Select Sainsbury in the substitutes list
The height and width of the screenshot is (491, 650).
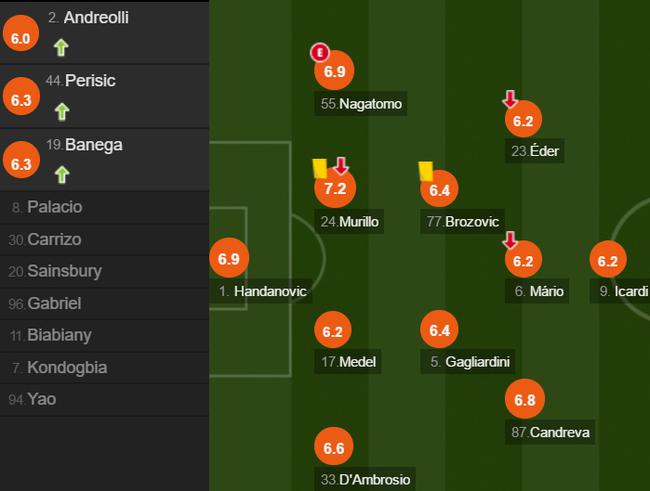pos(104,271)
